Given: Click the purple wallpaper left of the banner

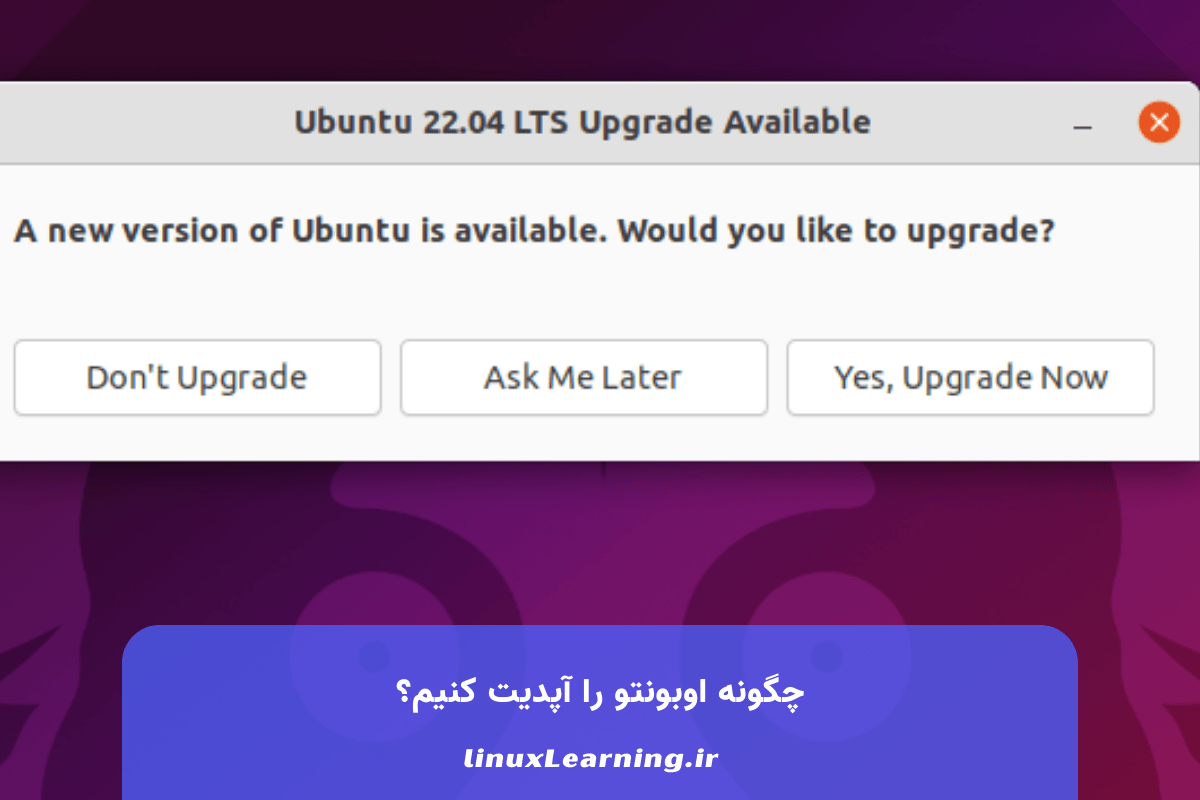Looking at the screenshot, I should [x=60, y=700].
